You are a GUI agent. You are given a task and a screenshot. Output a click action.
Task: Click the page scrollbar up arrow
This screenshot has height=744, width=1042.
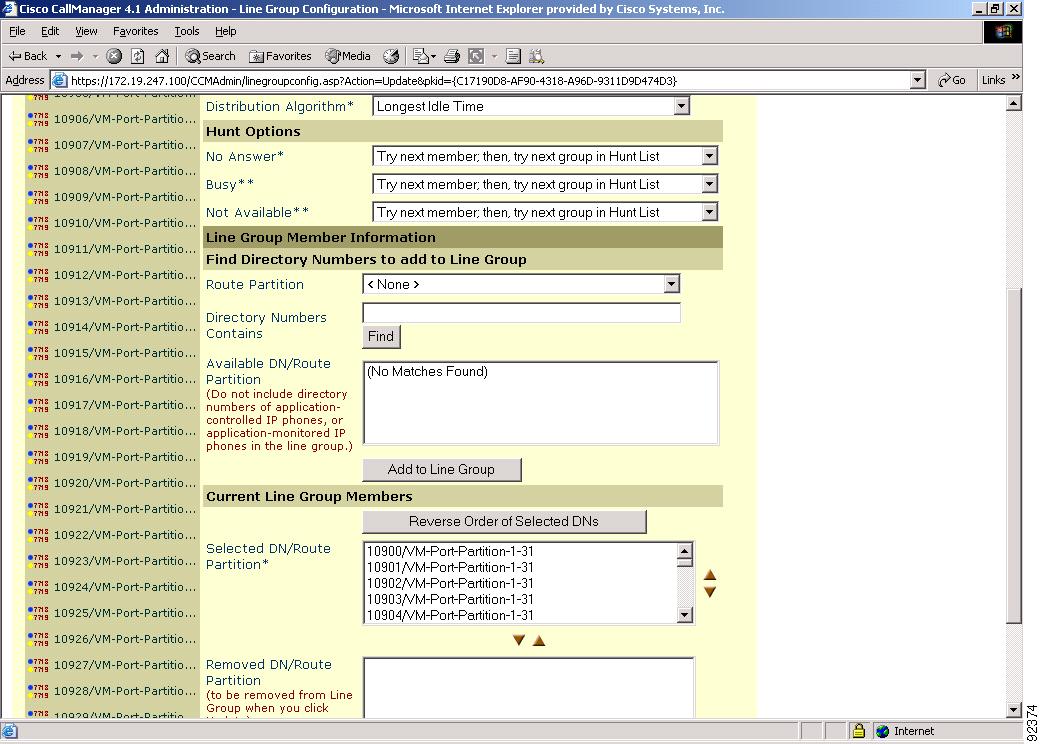point(1013,103)
